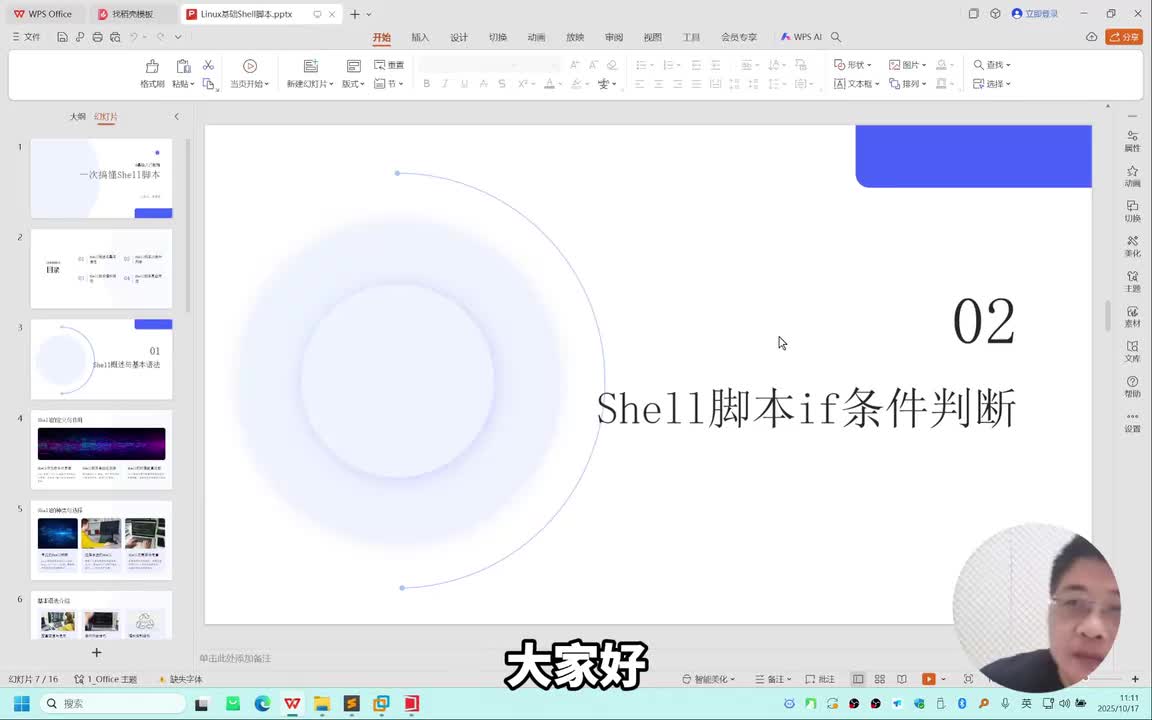Click the 立即登录 login button
The width and height of the screenshot is (1152, 720).
click(x=1035, y=13)
